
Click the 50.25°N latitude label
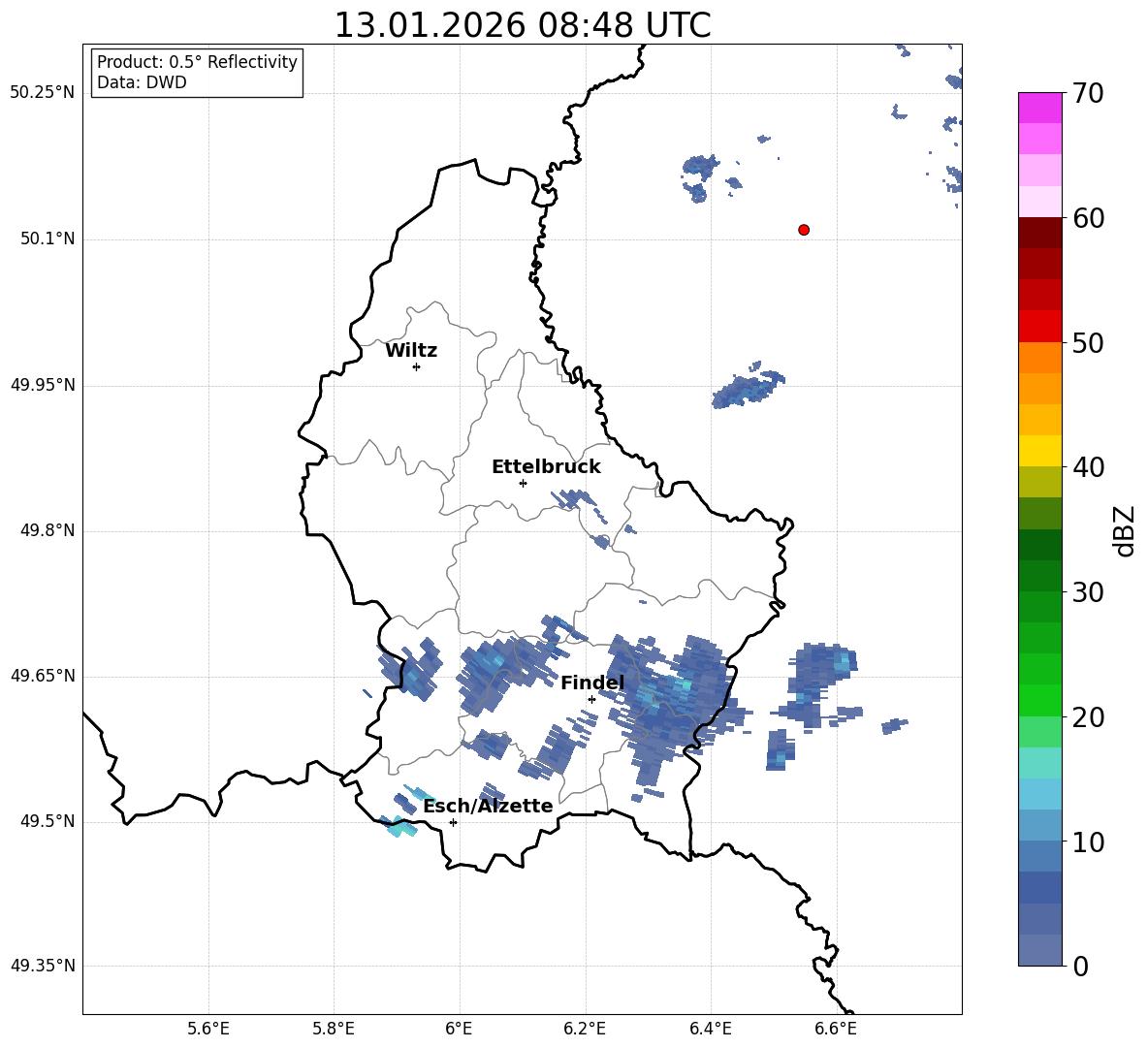(x=43, y=93)
